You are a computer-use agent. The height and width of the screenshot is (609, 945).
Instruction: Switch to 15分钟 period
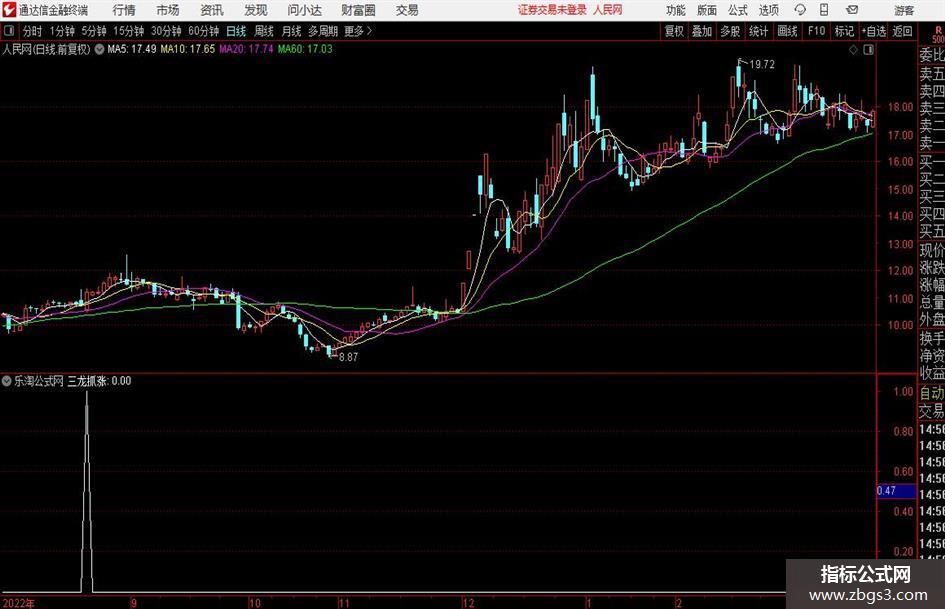click(x=129, y=31)
